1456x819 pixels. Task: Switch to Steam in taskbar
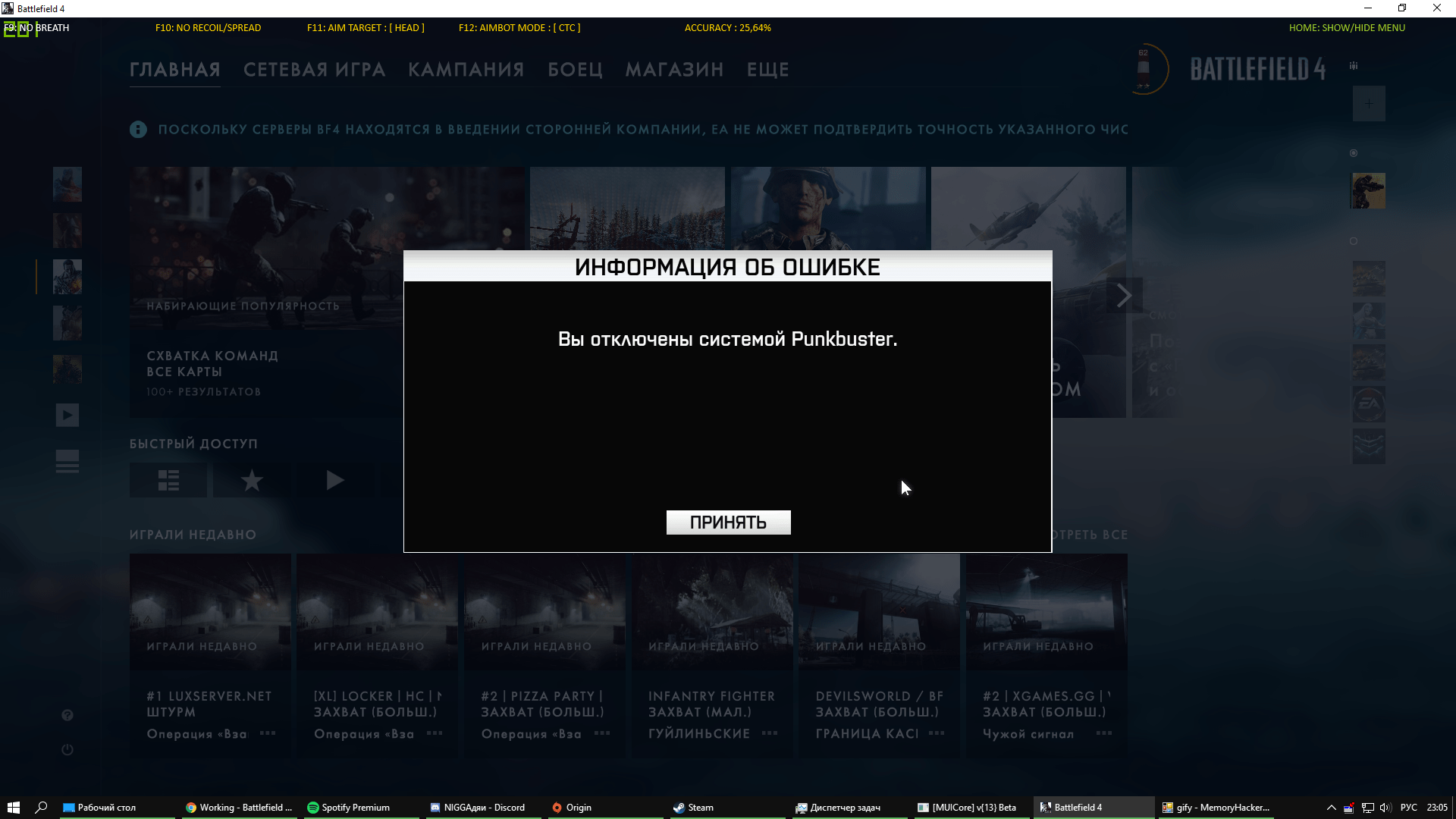[726, 808]
